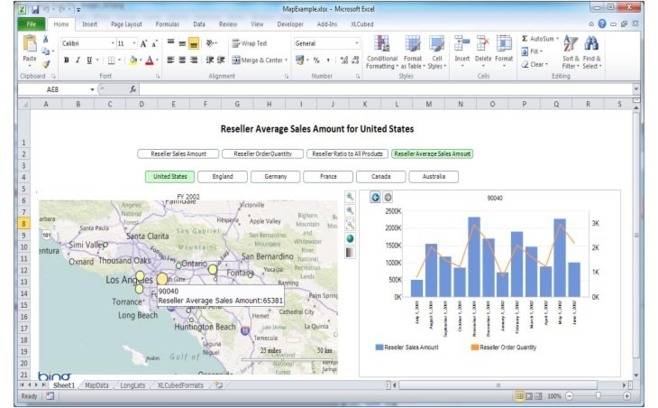The image size is (658, 408).
Task: Open Excel Help question mark
Action: (x=602, y=24)
